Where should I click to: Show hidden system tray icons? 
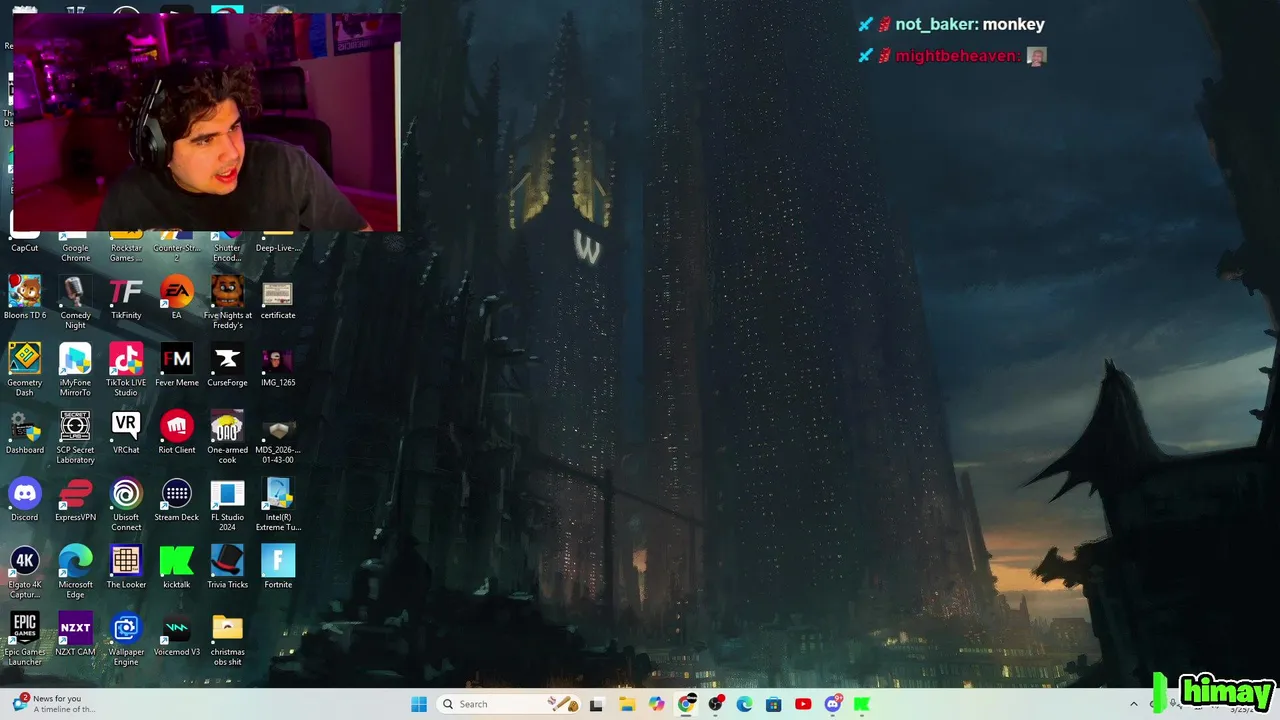point(1133,704)
